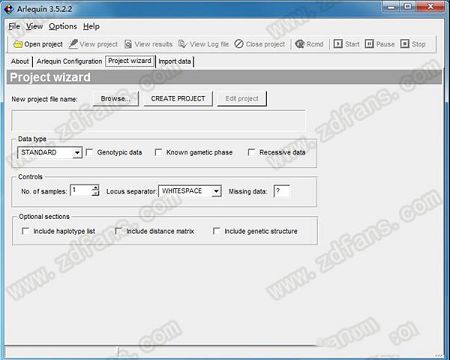Click the Stop icon in toolbar
Screen dimensions: 450x360
click(x=404, y=44)
